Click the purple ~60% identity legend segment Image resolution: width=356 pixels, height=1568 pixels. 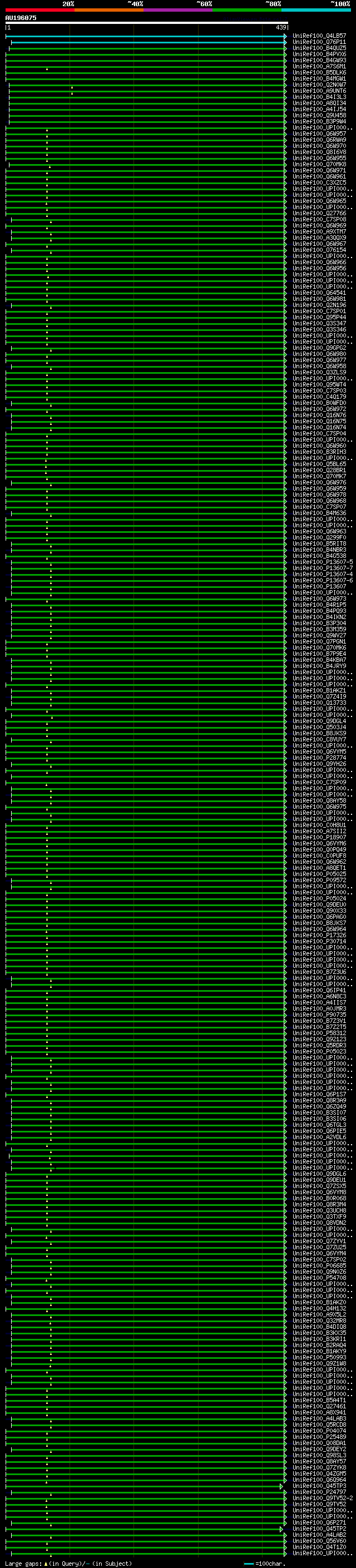[x=177, y=10]
